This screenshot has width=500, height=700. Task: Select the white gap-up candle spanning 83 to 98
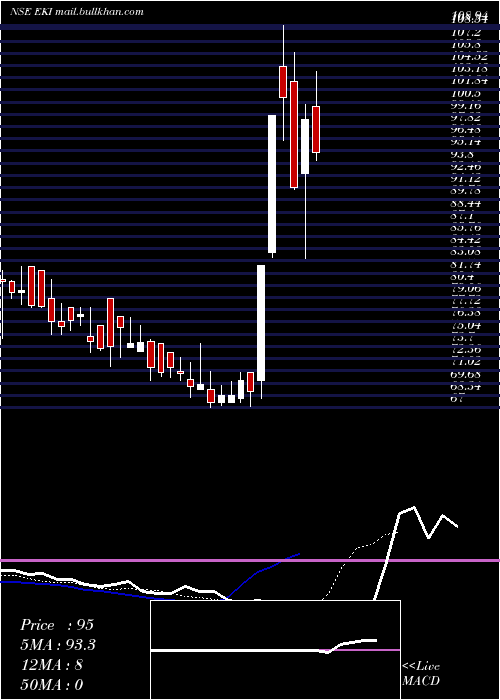click(x=272, y=184)
